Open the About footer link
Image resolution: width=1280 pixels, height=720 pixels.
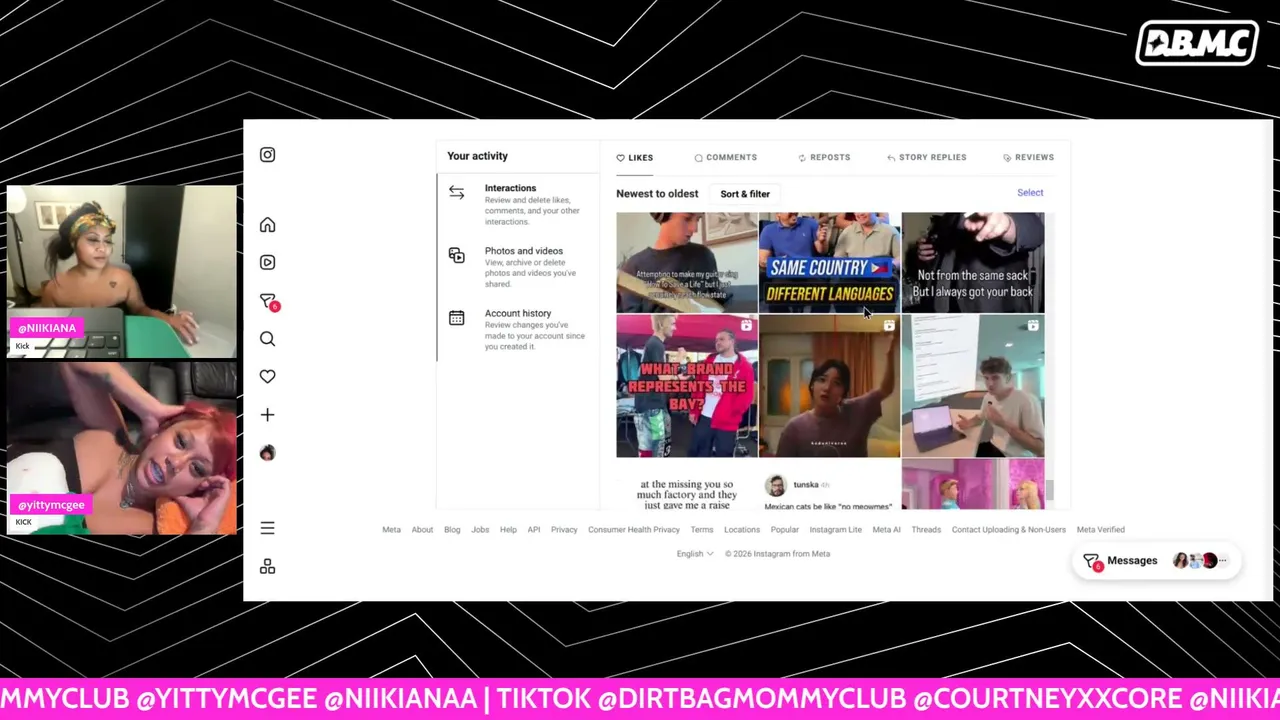tap(422, 530)
